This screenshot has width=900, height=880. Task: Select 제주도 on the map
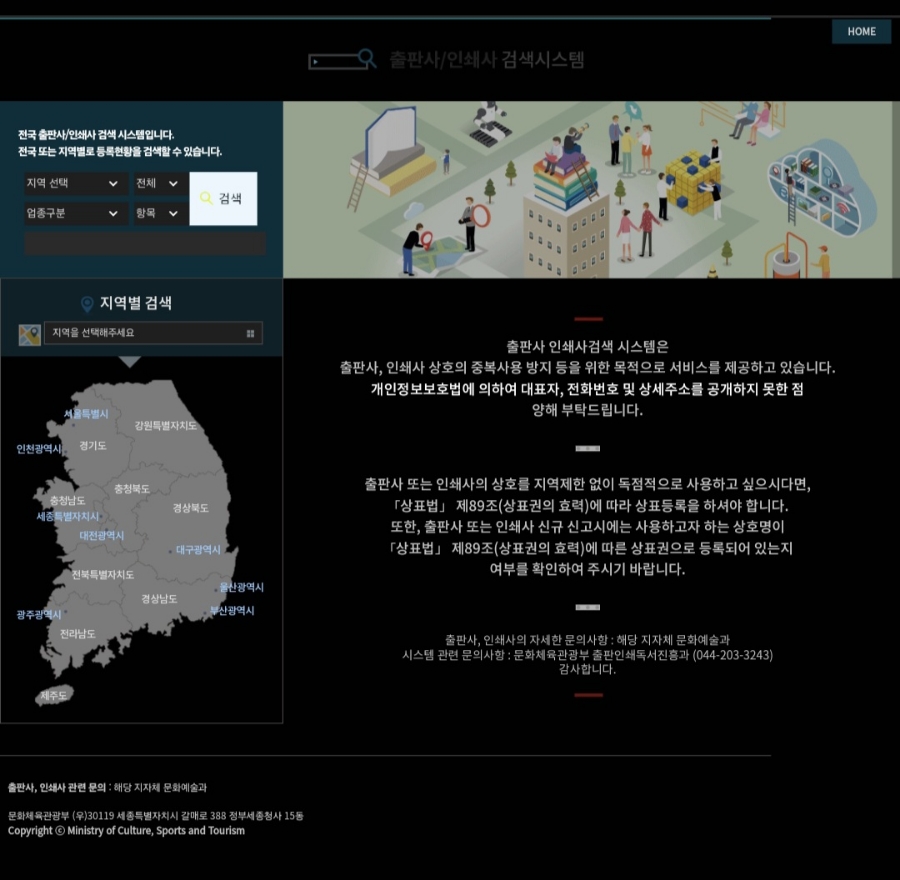pos(53,696)
